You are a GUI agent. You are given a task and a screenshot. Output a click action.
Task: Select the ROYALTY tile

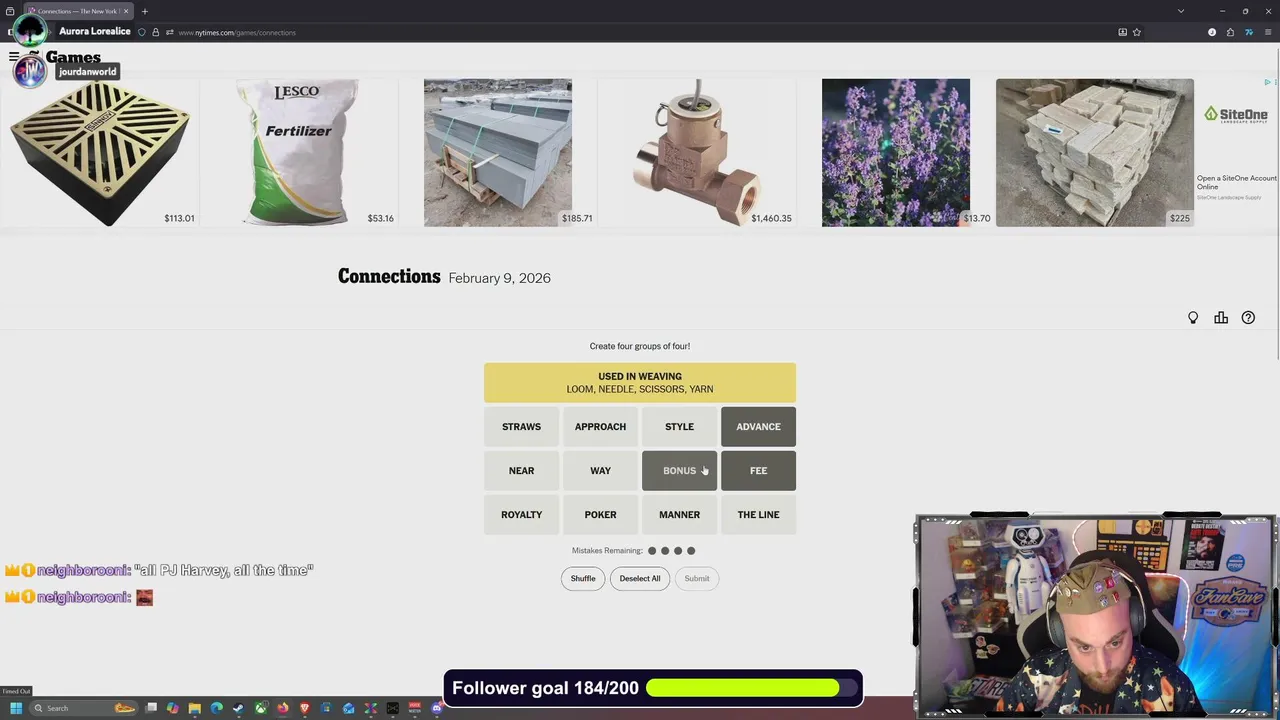[521, 515]
